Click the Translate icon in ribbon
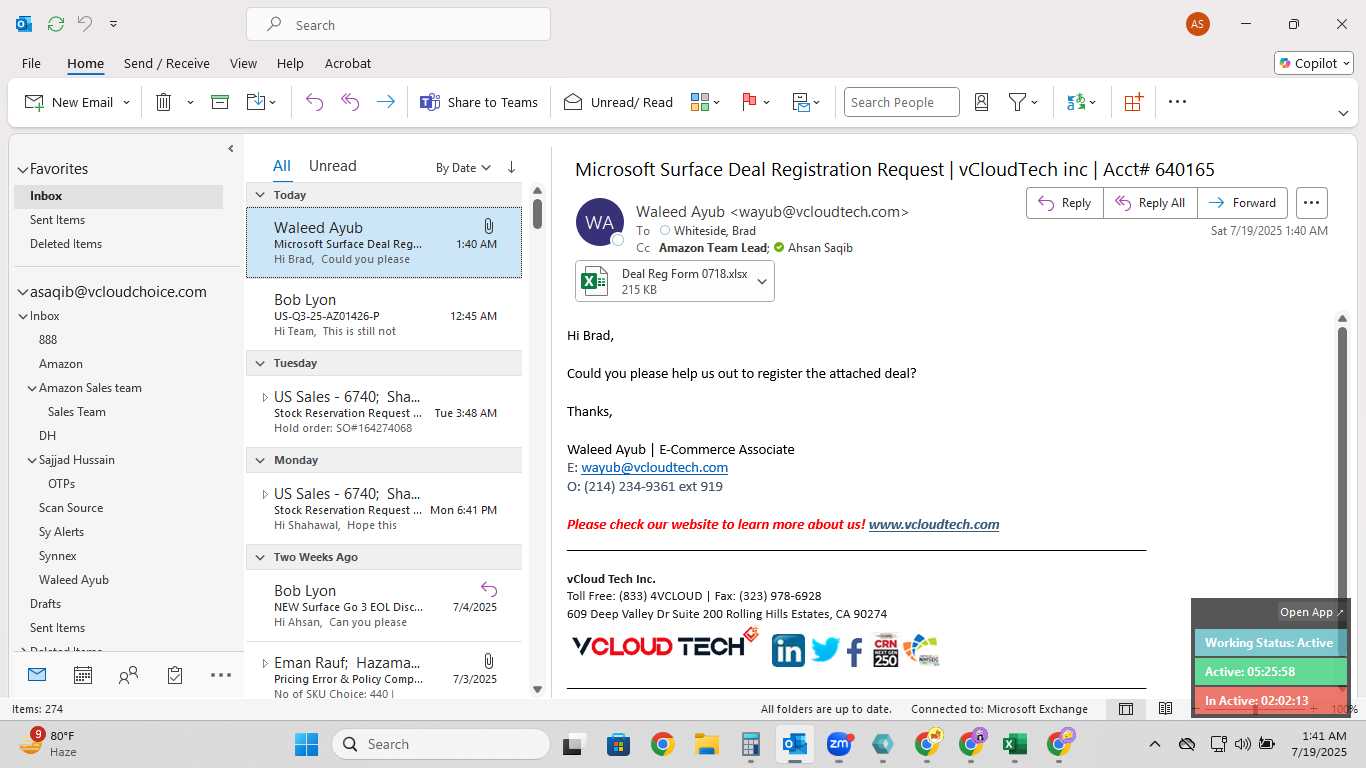Viewport: 1366px width, 768px height. tap(1076, 102)
